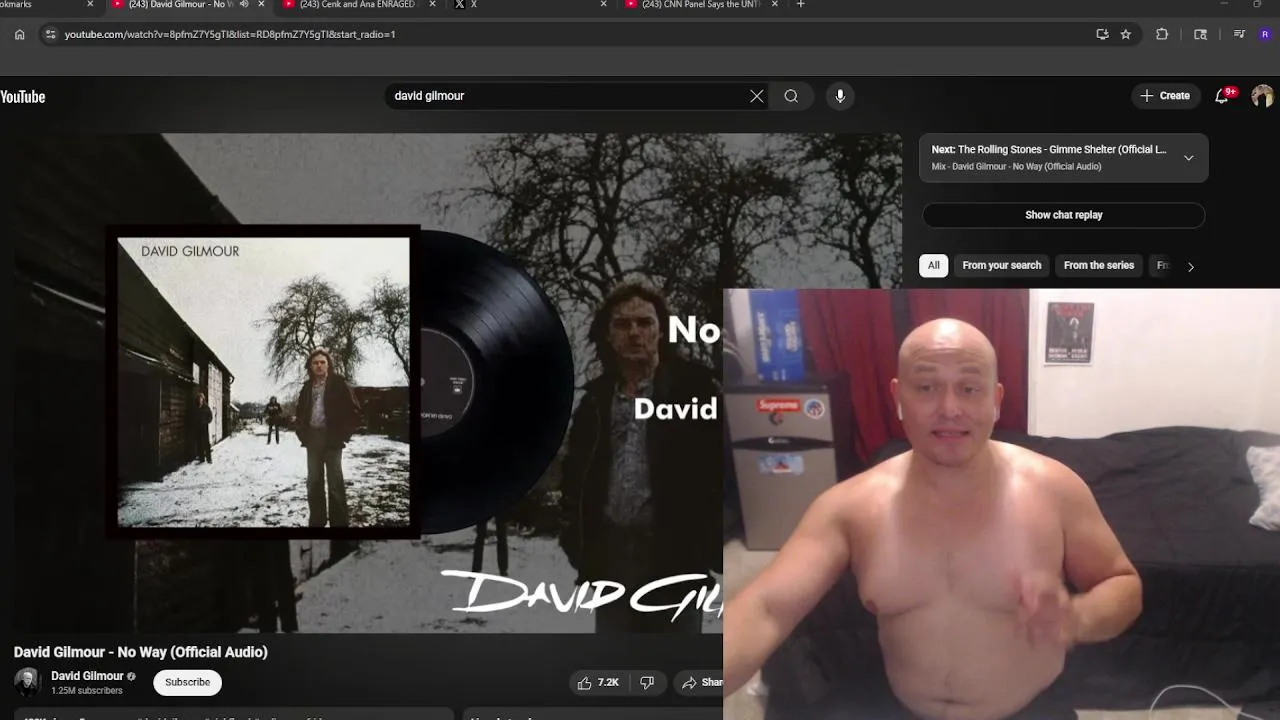Click the 1.25M subscribers text
Screen dimensions: 1280x720
coord(87,691)
